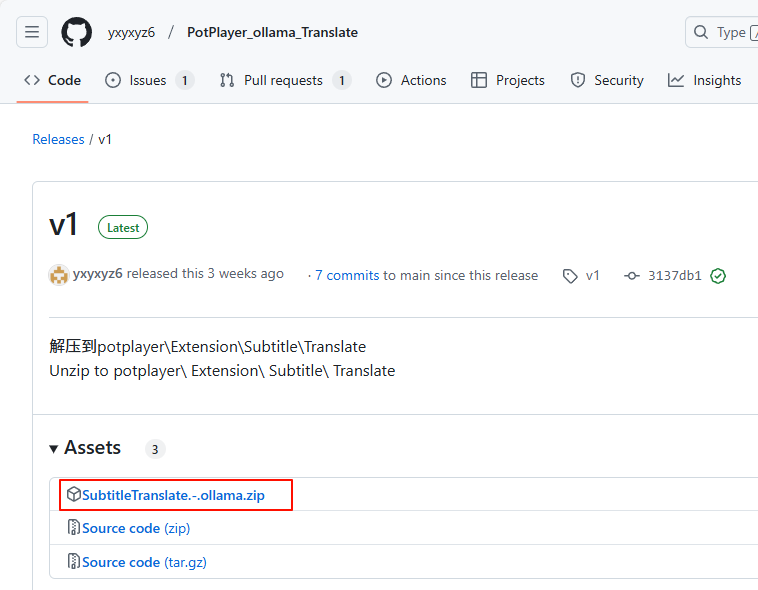Open the 7 commits link
The height and width of the screenshot is (590, 758).
tap(347, 275)
